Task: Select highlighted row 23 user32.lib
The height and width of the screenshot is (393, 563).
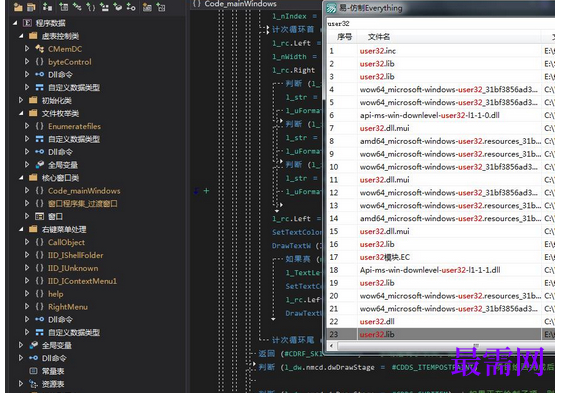Action: pyautogui.click(x=441, y=334)
